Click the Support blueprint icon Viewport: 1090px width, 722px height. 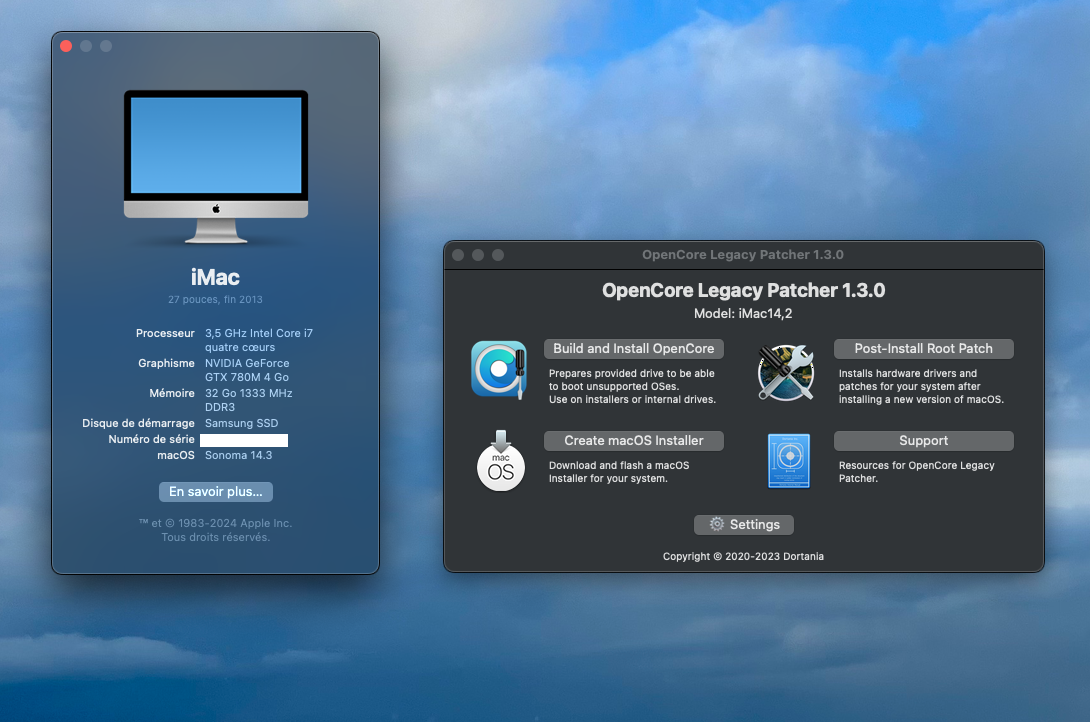789,461
